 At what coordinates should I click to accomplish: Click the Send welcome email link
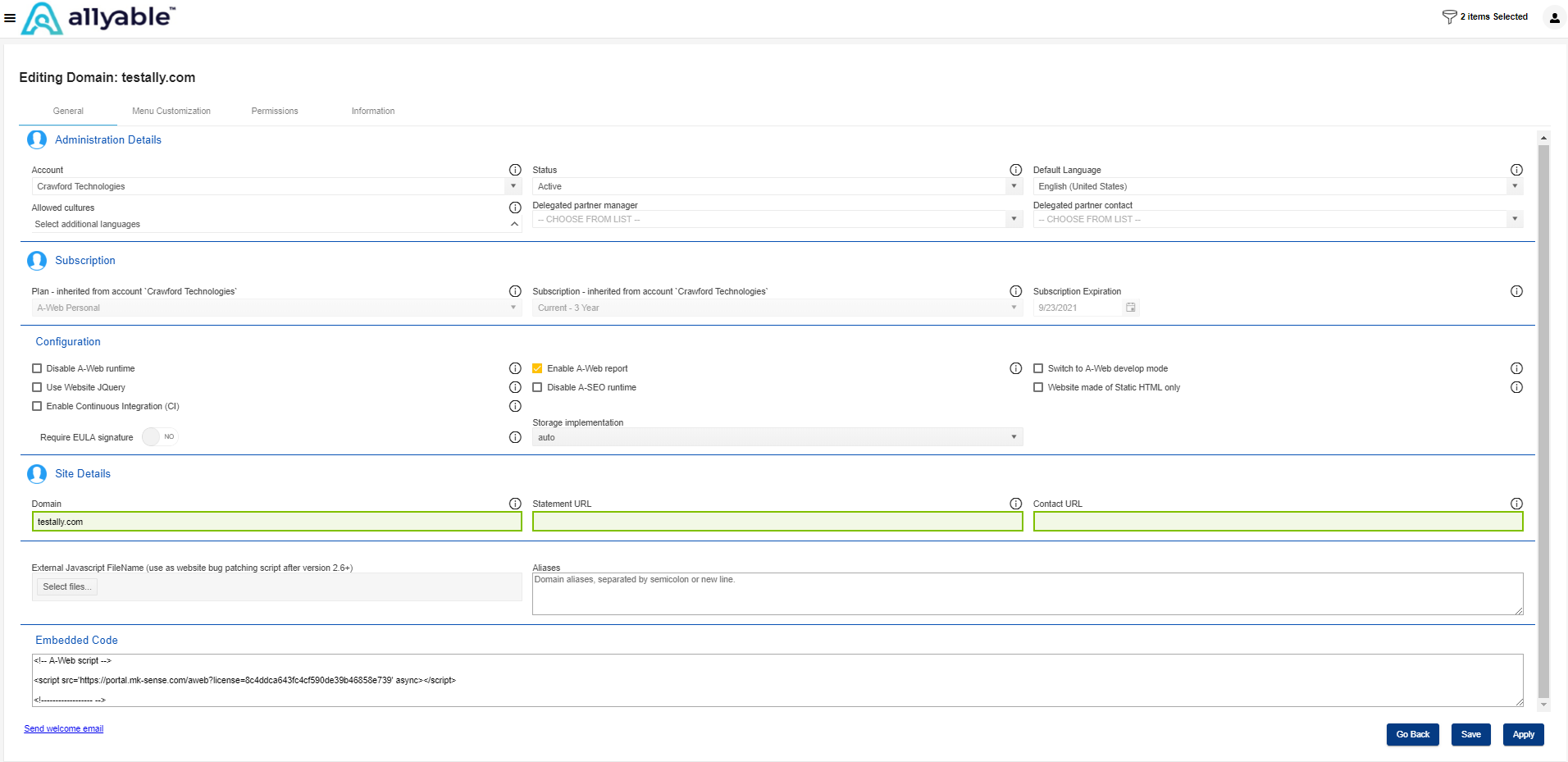[64, 728]
